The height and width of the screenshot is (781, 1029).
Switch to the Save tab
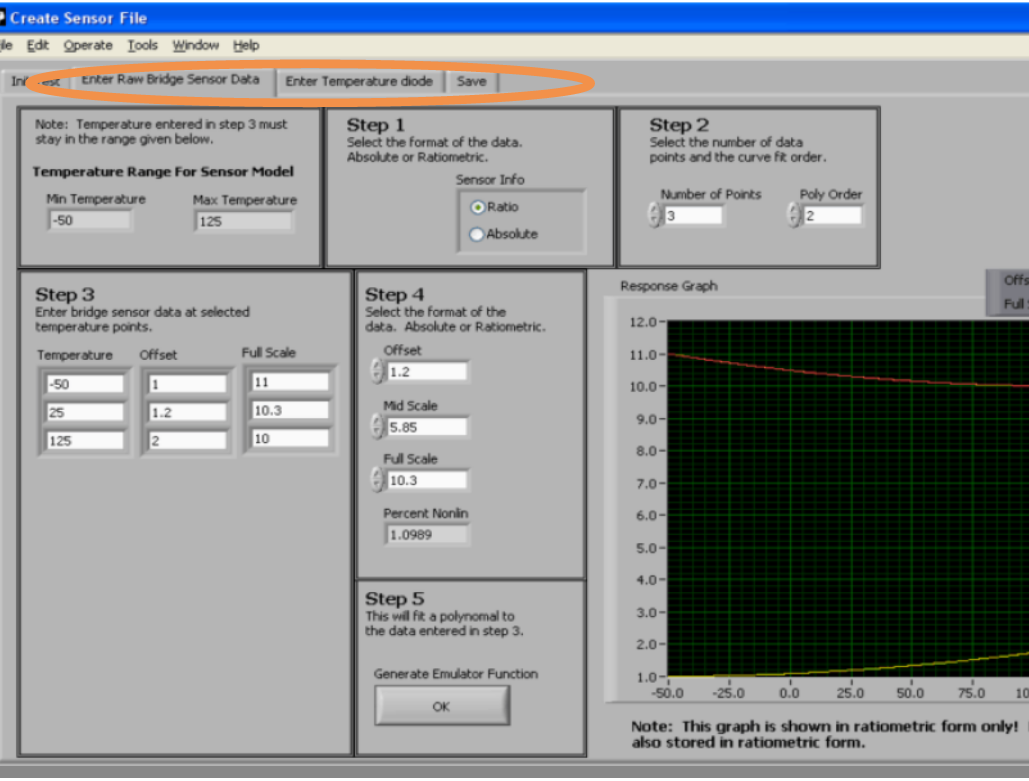(471, 81)
